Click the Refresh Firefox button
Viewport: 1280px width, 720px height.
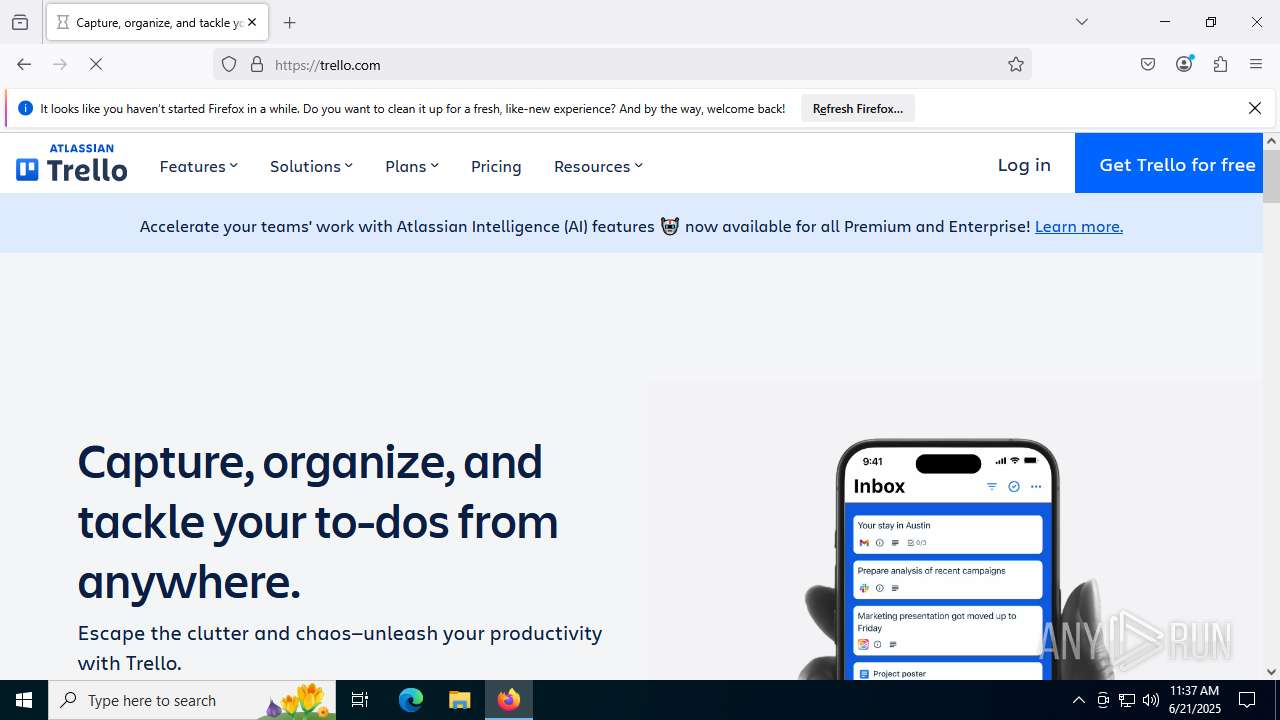(x=858, y=108)
